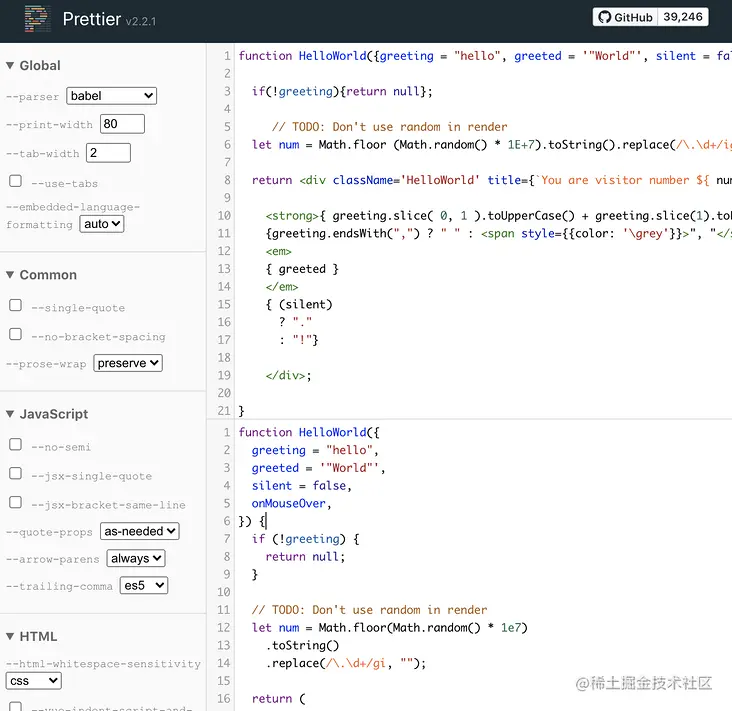
Task: Open the --quote-props as-needed dropdown
Action: (x=140, y=531)
